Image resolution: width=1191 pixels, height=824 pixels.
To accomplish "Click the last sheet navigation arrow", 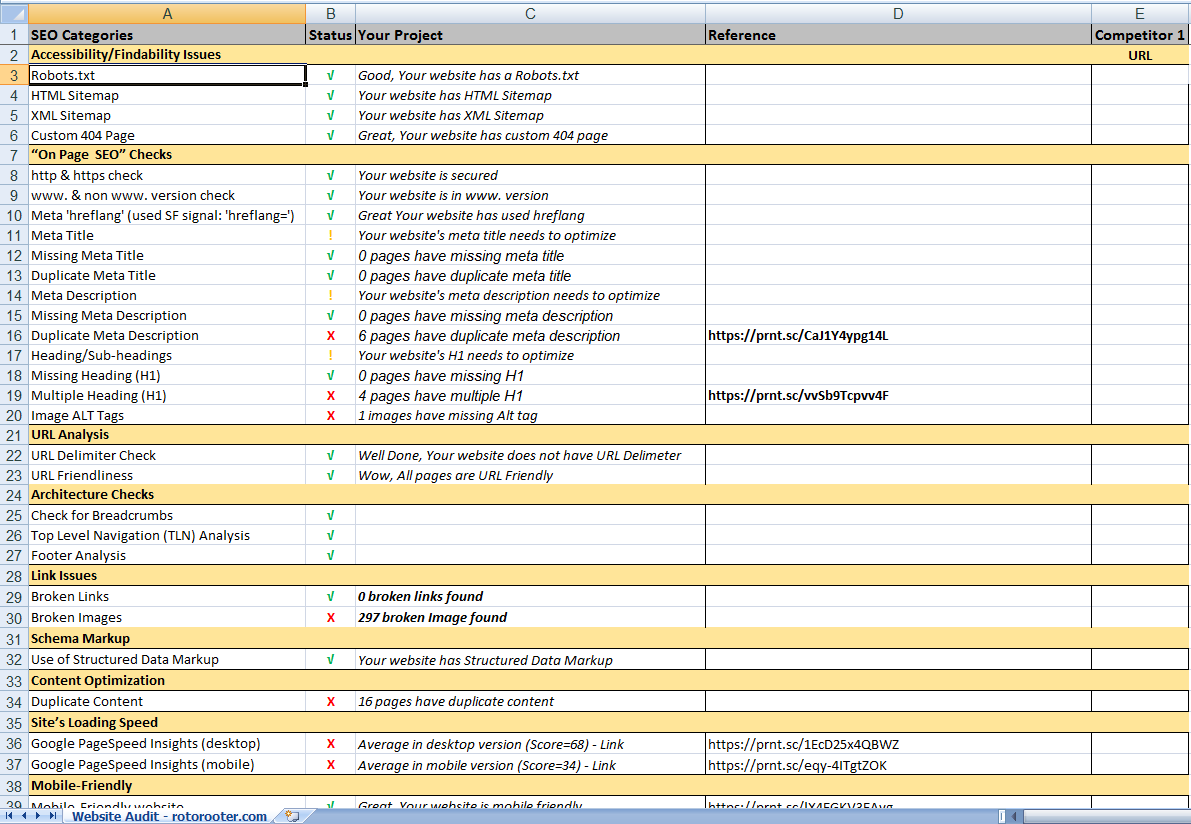I will (53, 816).
